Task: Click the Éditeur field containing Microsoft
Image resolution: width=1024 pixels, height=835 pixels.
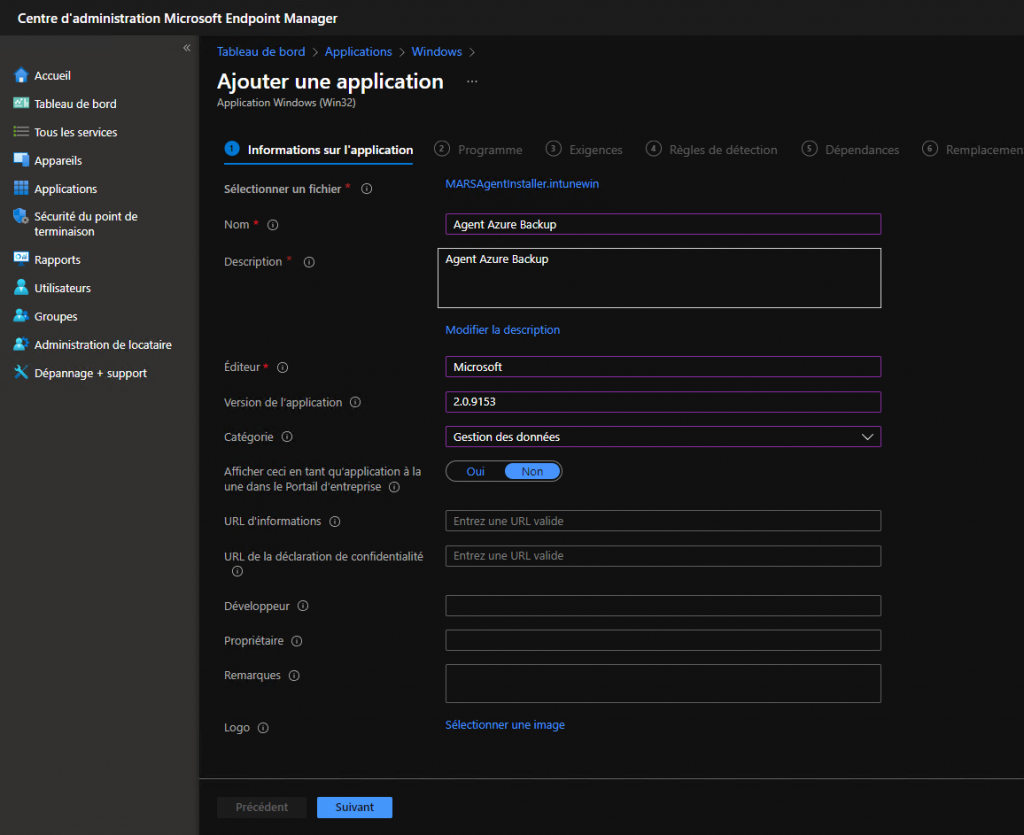Action: click(x=663, y=367)
